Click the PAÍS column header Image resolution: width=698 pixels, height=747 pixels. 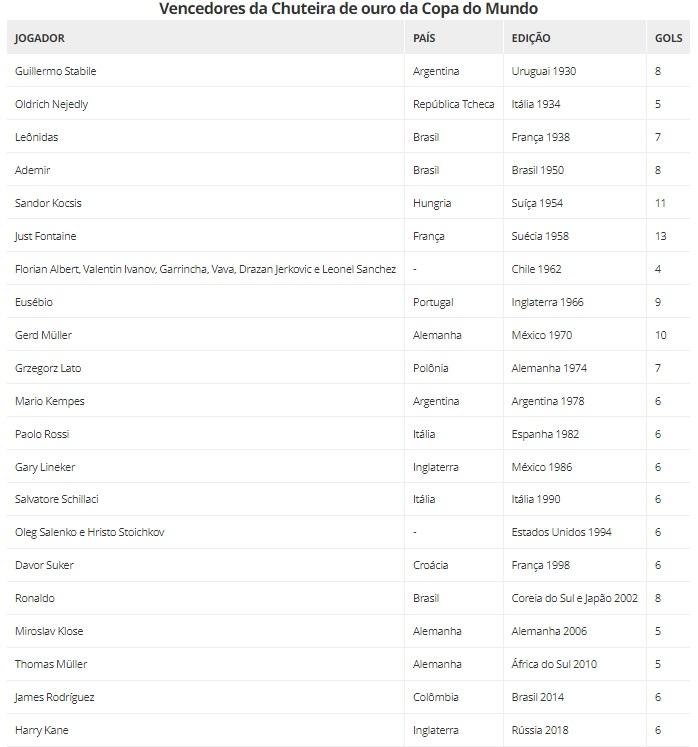(424, 38)
